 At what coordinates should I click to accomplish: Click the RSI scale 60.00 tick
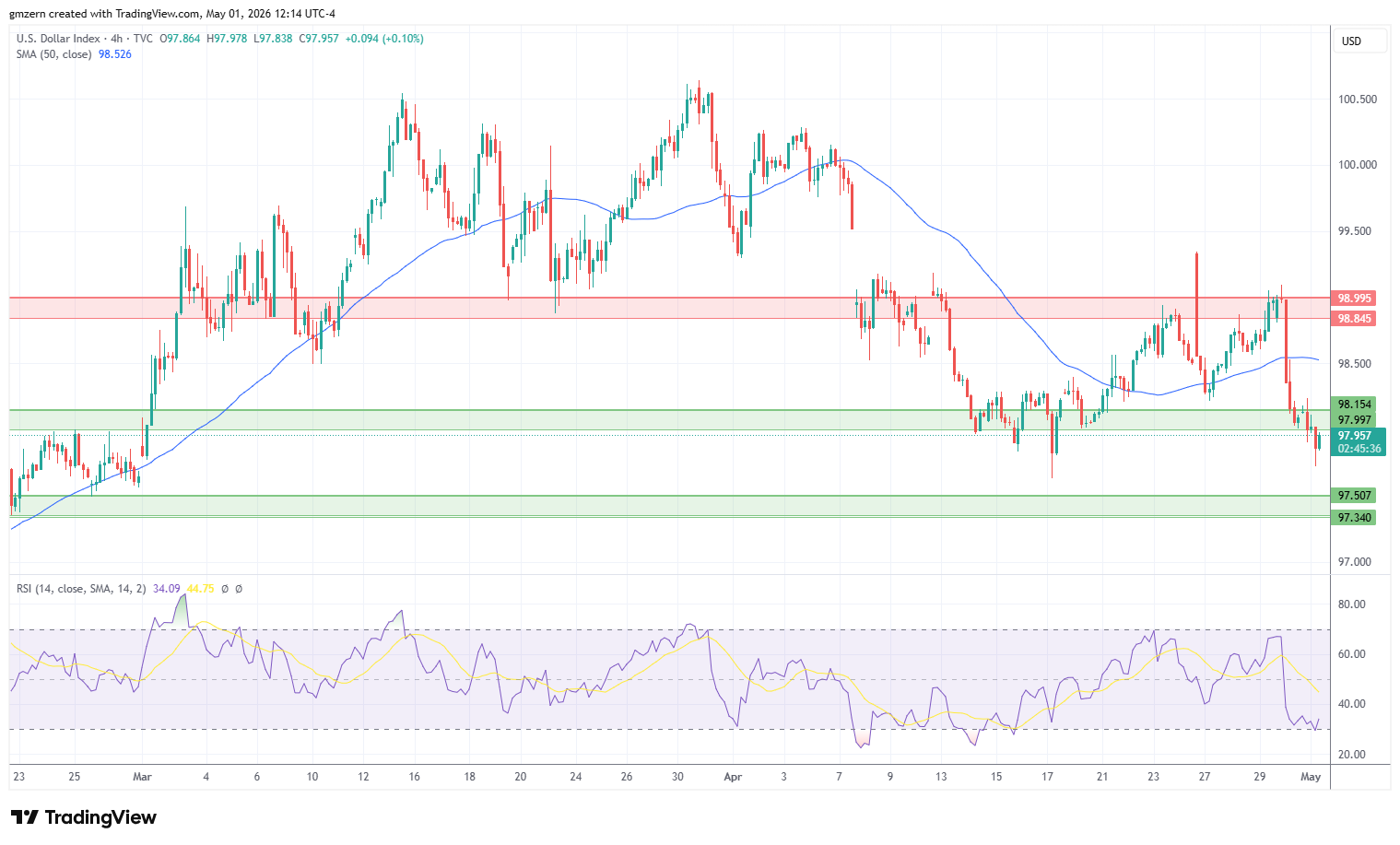[x=1352, y=654]
